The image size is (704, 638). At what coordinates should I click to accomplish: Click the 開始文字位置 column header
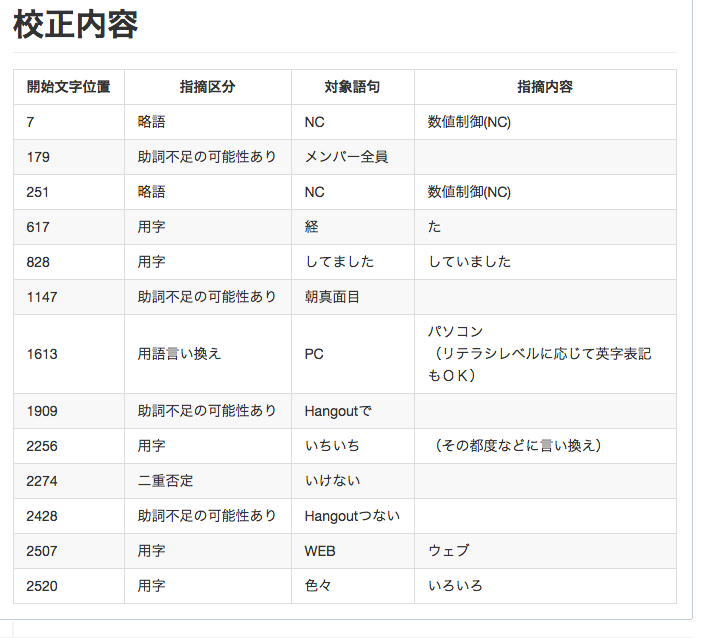69,87
